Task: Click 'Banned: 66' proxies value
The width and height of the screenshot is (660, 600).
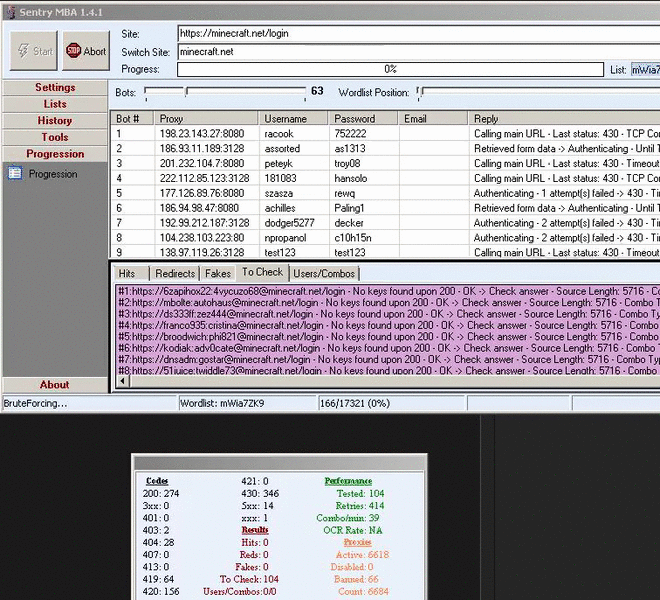Action: [356, 579]
